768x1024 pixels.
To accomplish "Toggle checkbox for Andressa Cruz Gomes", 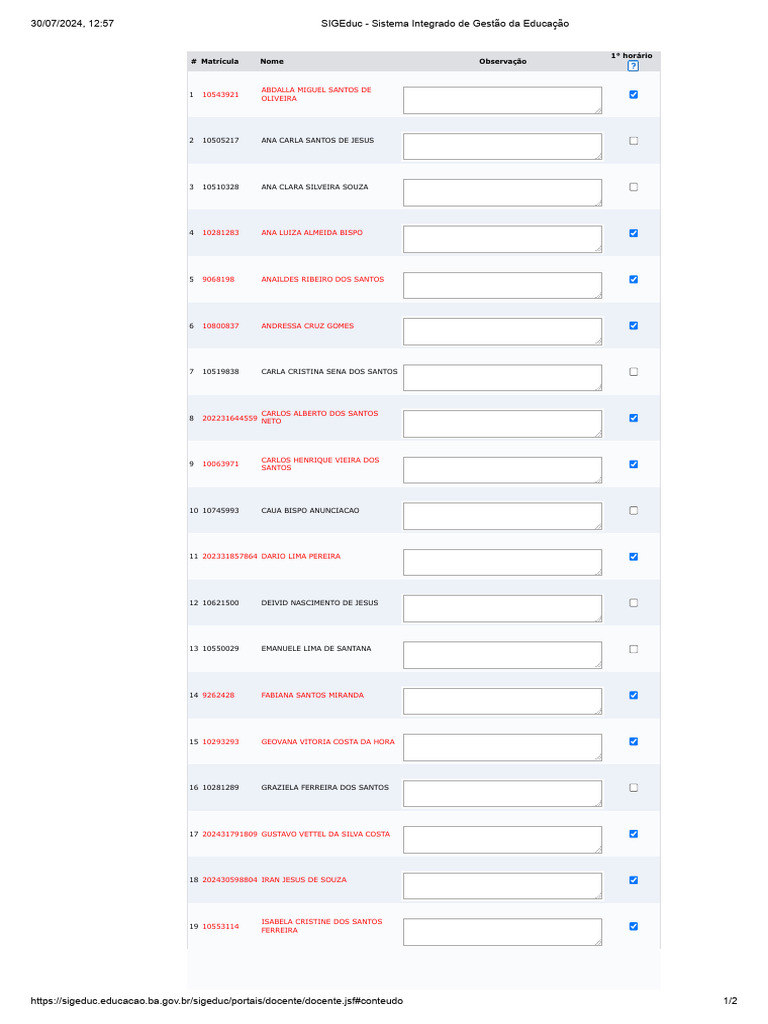I will (x=633, y=326).
